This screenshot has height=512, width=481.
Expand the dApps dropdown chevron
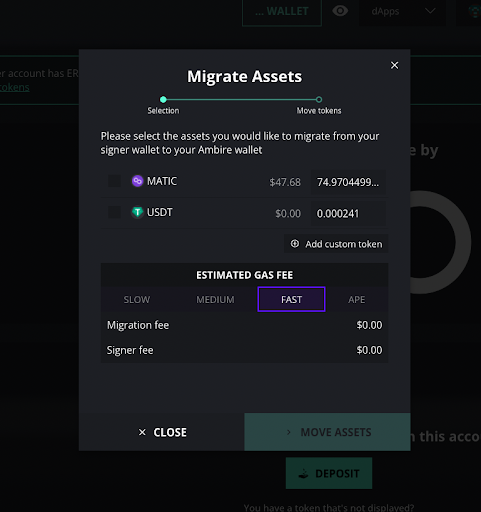coord(430,11)
